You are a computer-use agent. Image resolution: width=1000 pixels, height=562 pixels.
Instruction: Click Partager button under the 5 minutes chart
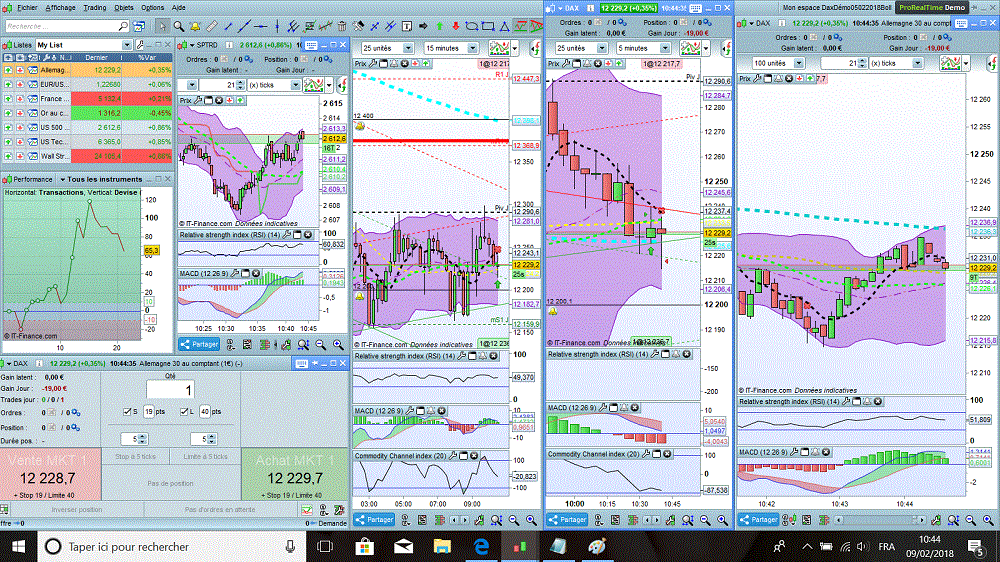(568, 520)
